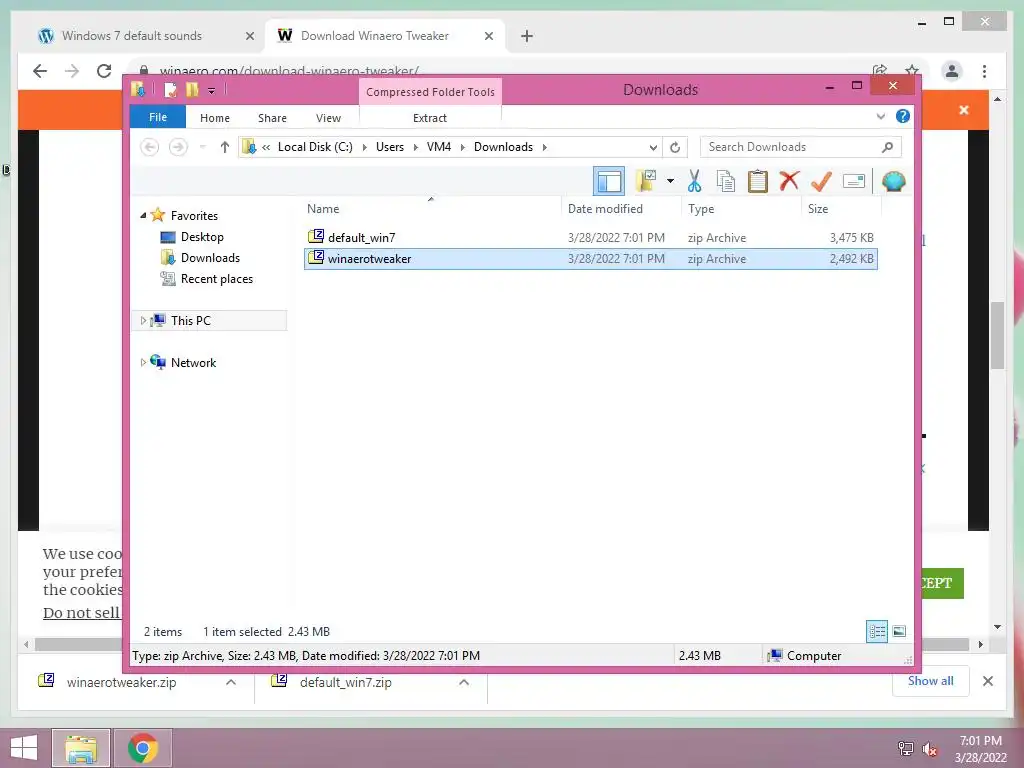1024x768 pixels.
Task: Click the Explorer Back navigation arrow
Action: (150, 147)
